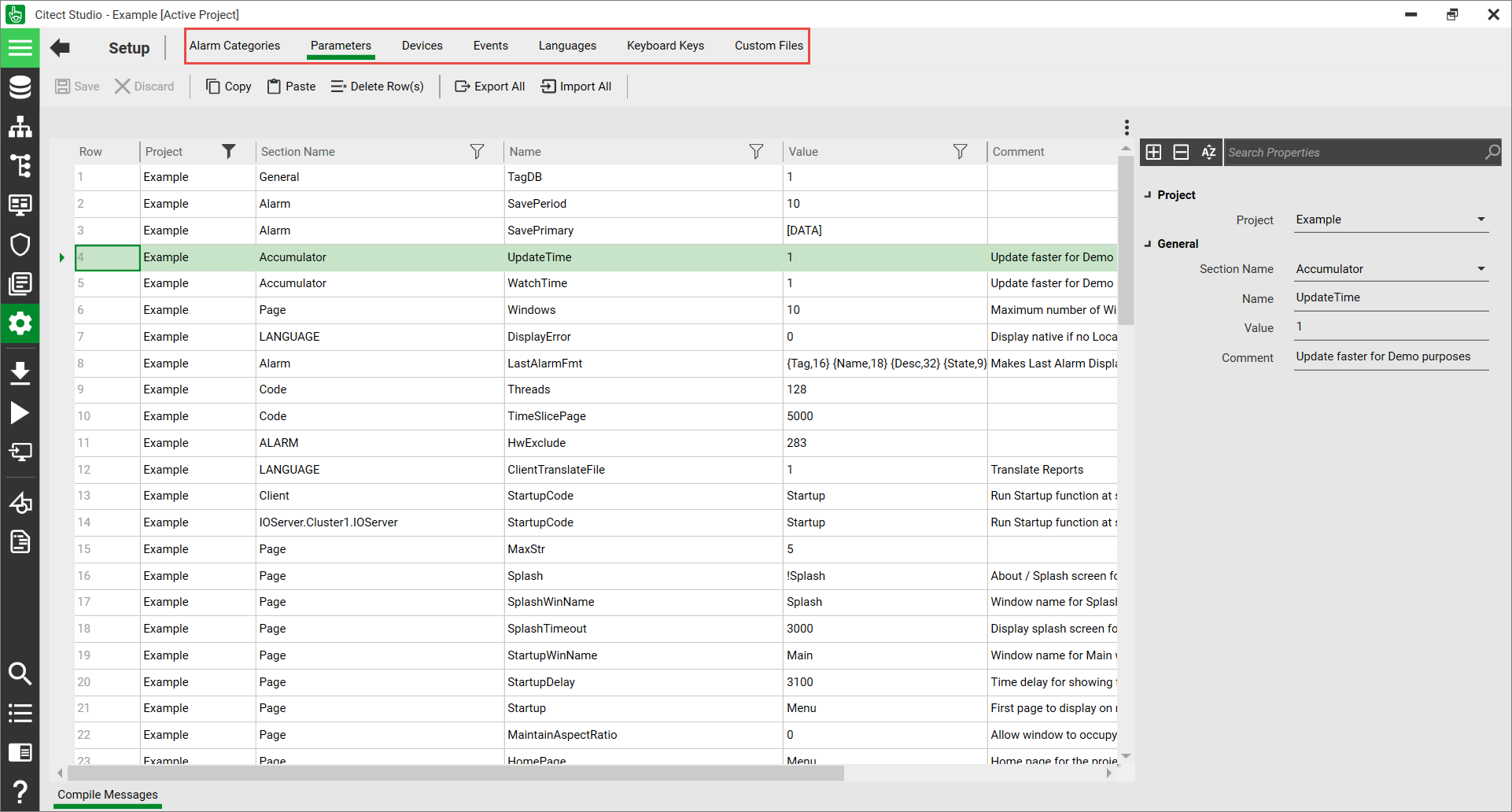Click the horizontal scrollbar under the grid

click(x=456, y=773)
